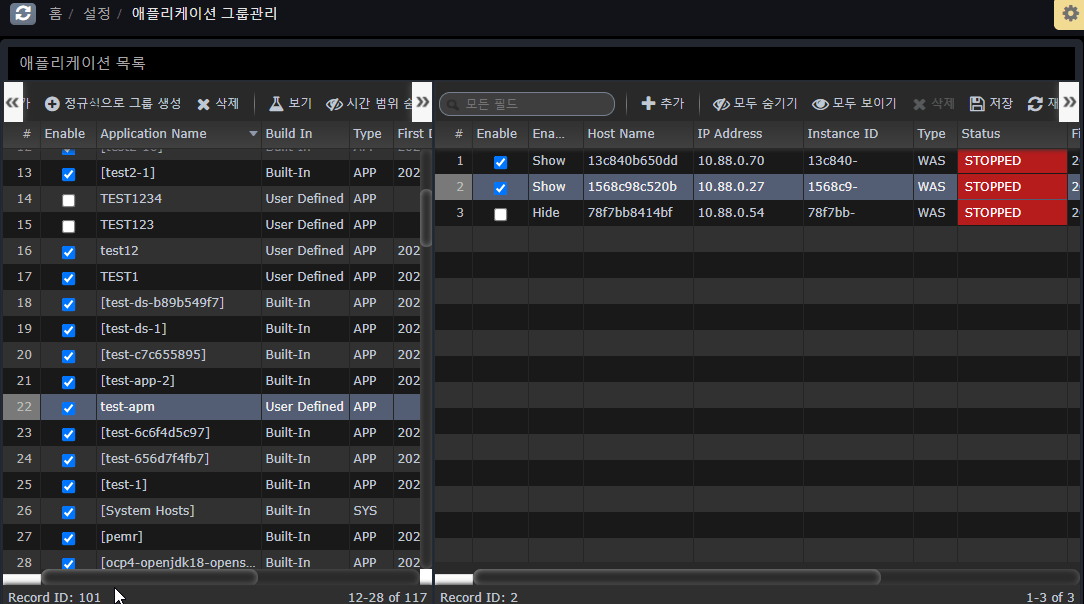Click 추가 add button in right toolbar
1084x604 pixels.
(662, 104)
